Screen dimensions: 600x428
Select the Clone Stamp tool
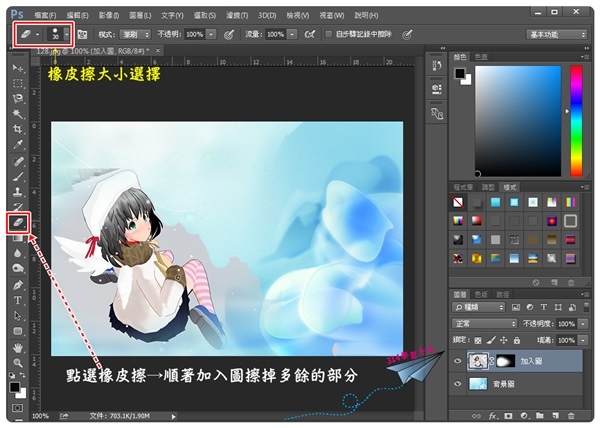18,192
